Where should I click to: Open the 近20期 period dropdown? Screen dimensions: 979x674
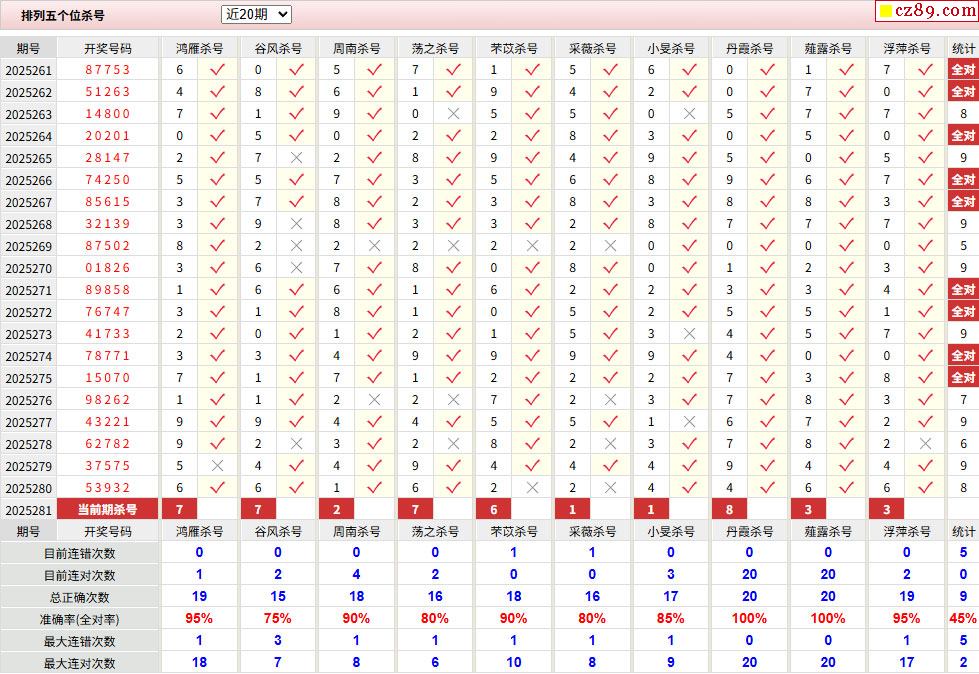256,14
